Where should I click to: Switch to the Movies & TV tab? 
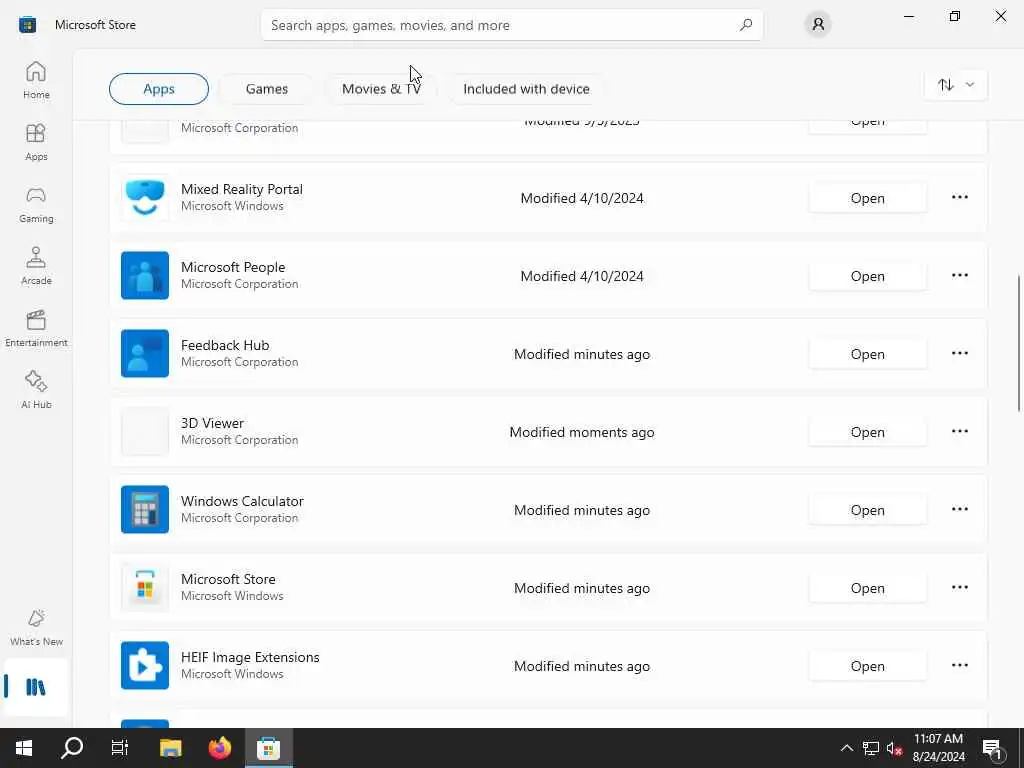(381, 89)
